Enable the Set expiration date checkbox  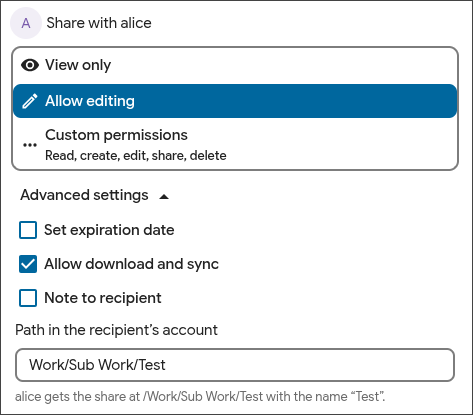click(28, 230)
